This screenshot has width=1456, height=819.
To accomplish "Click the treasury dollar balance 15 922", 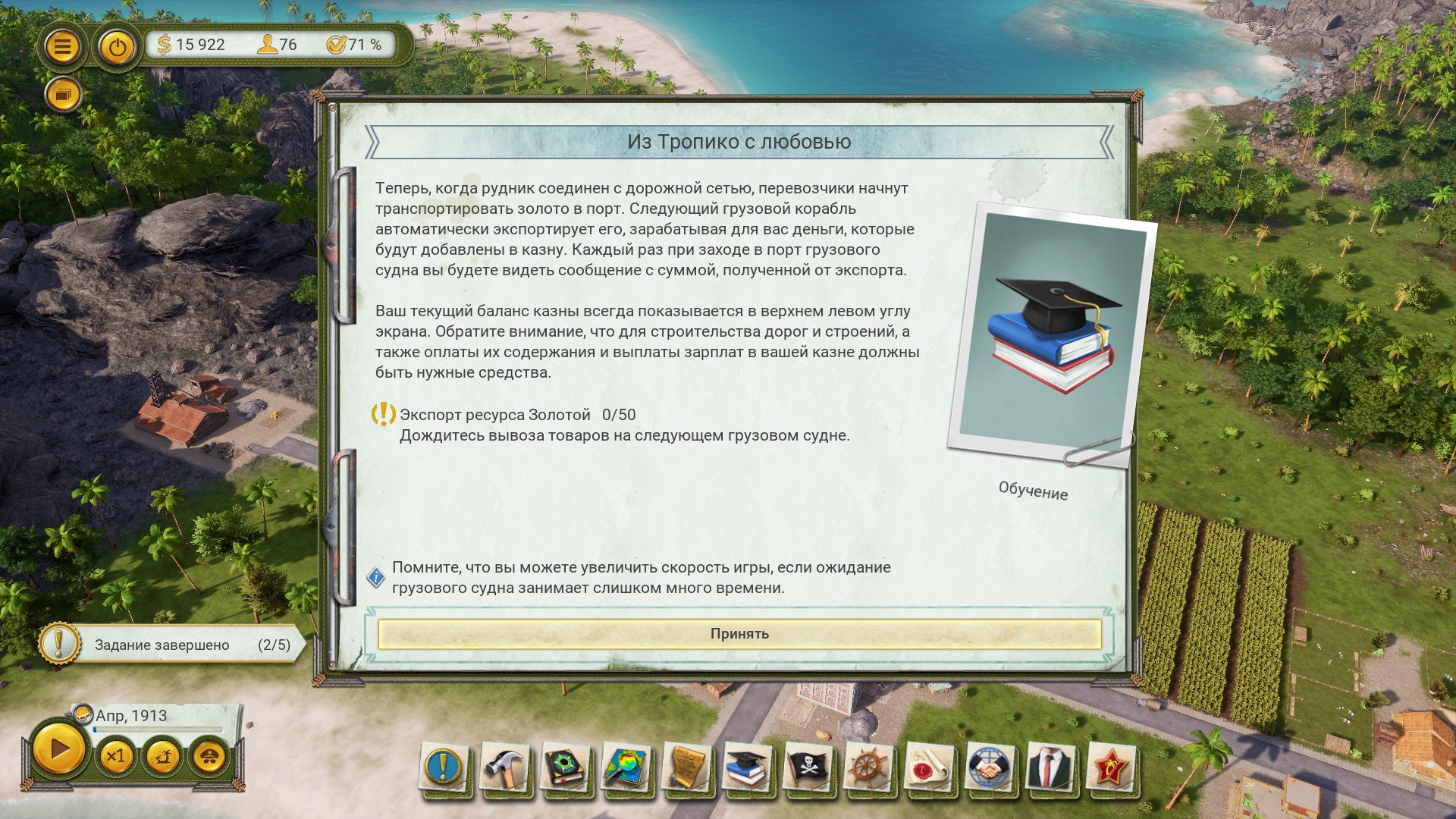I will [190, 45].
